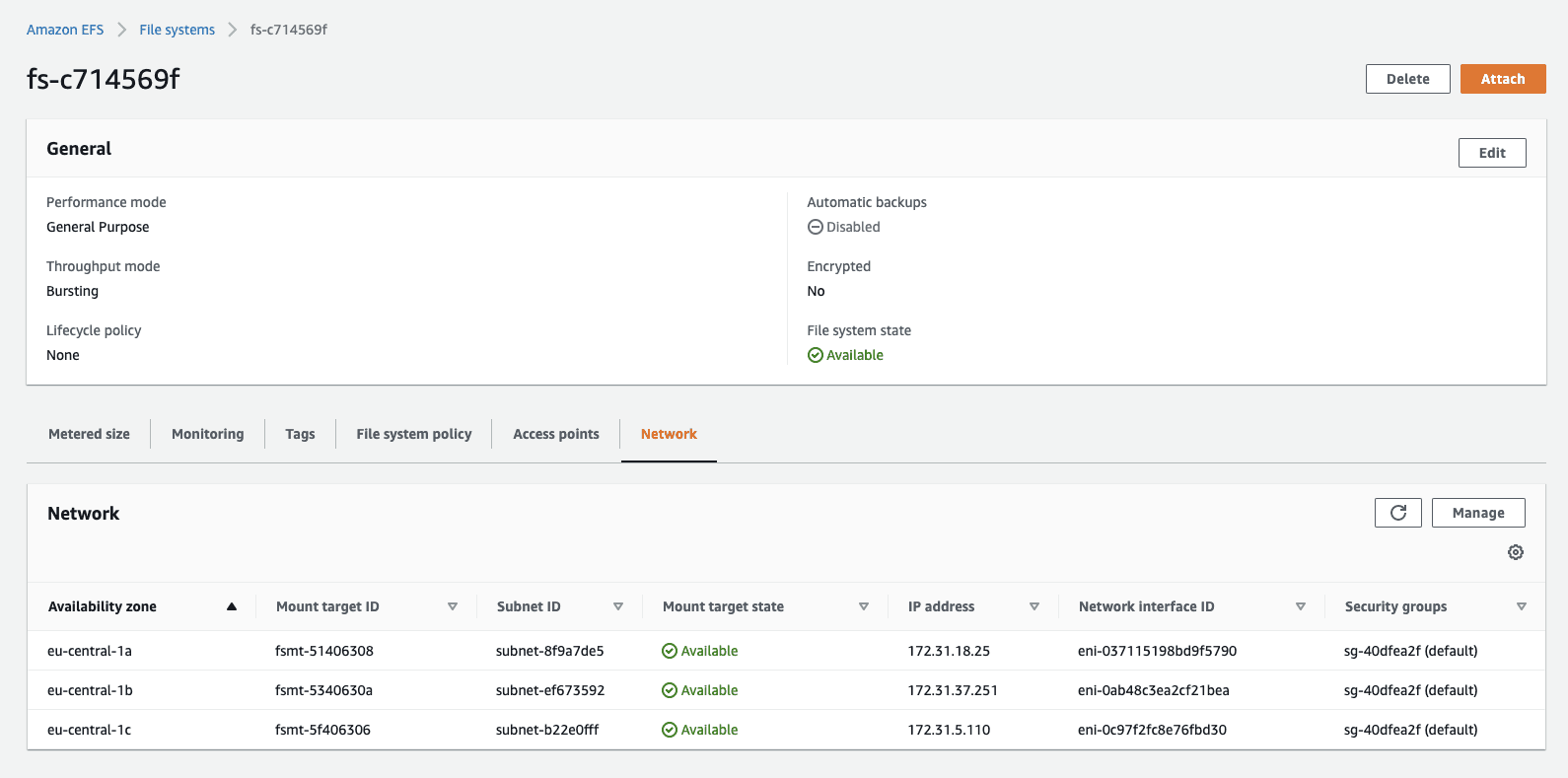Click security group in eu-central-1a row
Viewport: 1568px width, 778px height.
pyautogui.click(x=1410, y=651)
